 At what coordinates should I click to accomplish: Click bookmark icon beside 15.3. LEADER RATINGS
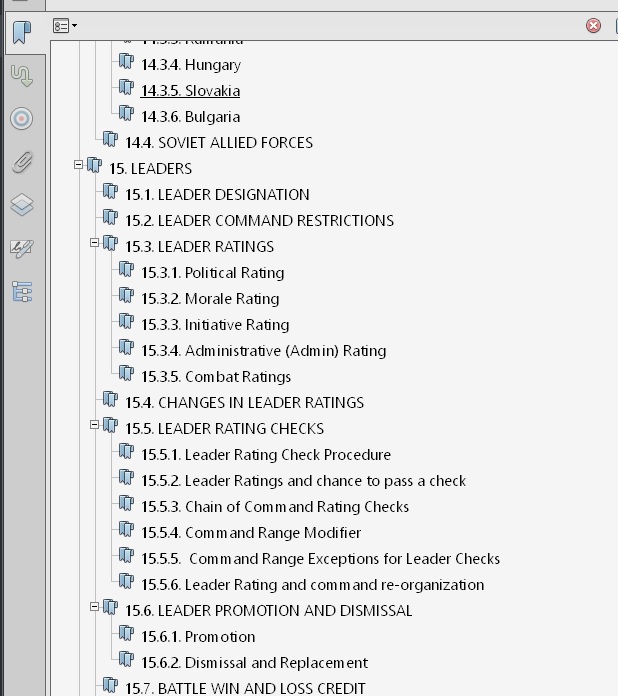[110, 243]
